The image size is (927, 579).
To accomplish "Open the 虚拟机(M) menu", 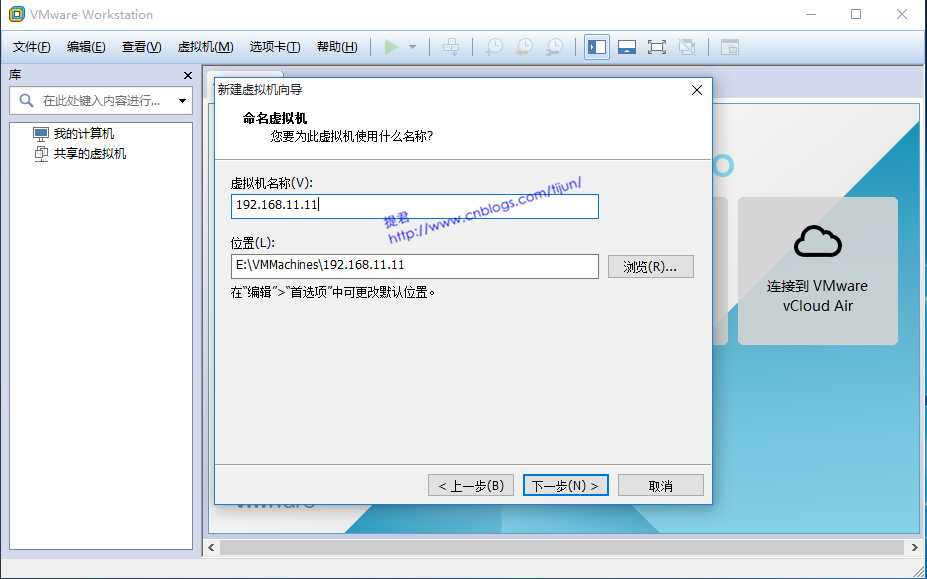I will point(205,47).
